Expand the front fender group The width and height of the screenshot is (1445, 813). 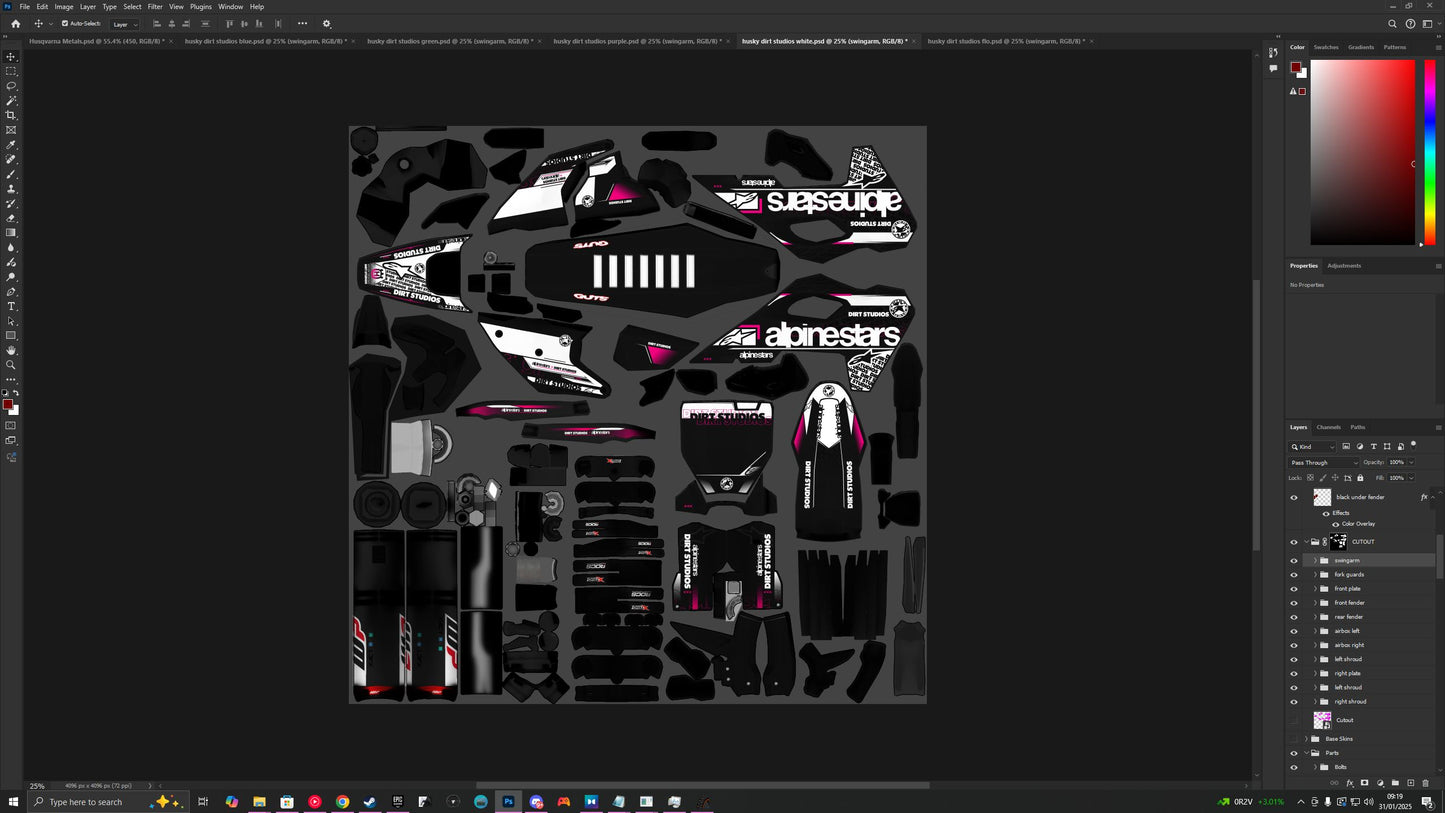[x=1315, y=603]
